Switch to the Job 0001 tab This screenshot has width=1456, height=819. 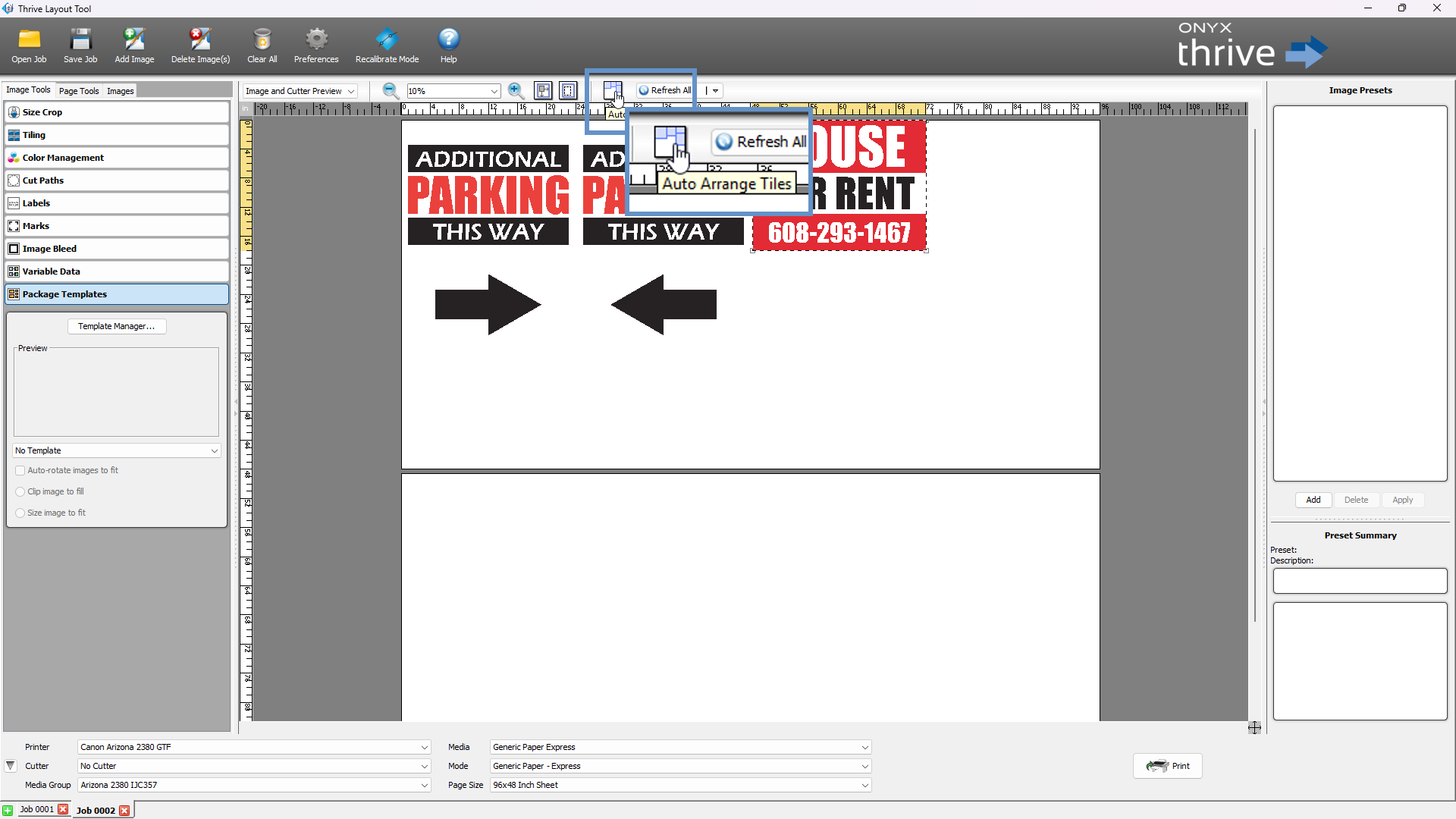pyautogui.click(x=36, y=809)
